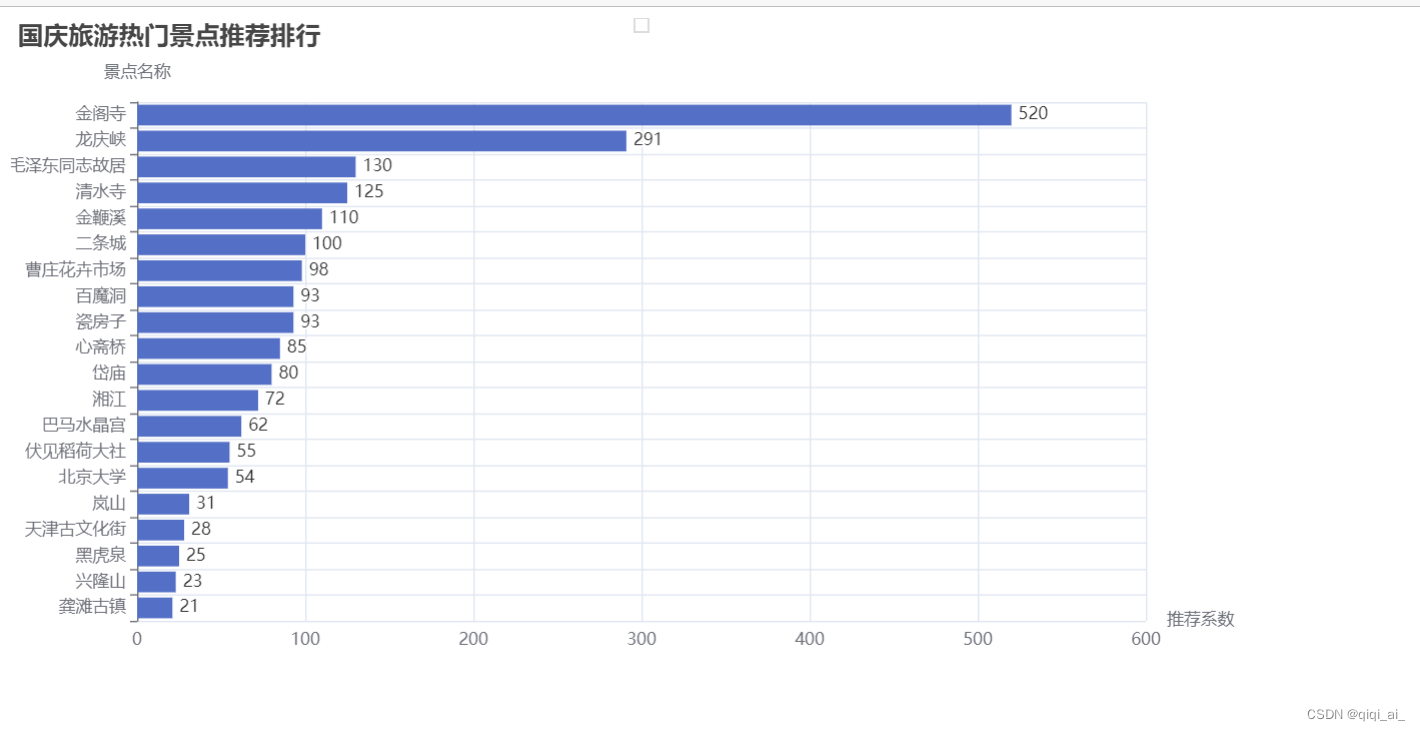Click the value label 125
Image resolution: width=1420 pixels, height=731 pixels.
pyautogui.click(x=369, y=192)
